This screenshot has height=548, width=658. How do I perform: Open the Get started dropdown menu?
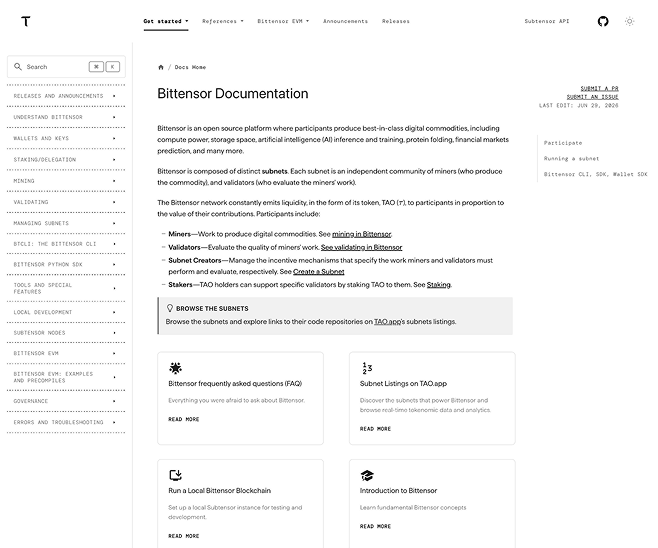pos(166,21)
